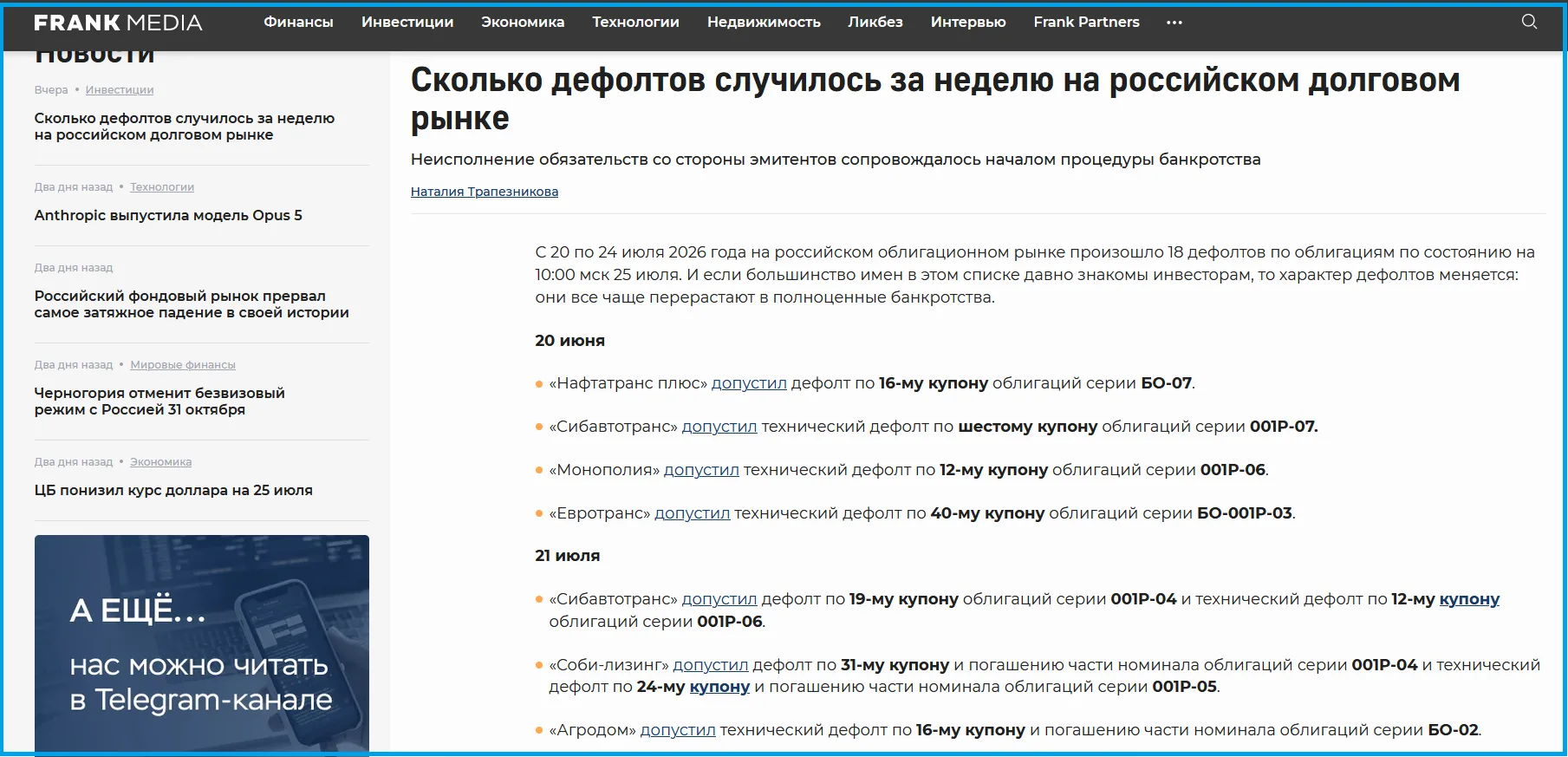Click the bold series 'БО-001Р-03' text
This screenshot has height=757, width=1568.
[1245, 513]
